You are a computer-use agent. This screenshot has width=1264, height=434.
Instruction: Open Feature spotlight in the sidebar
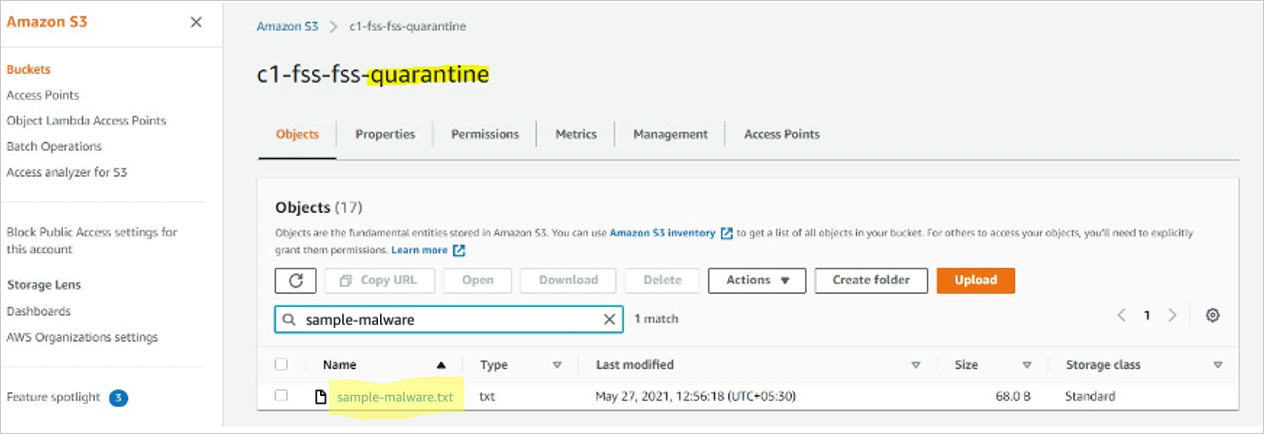[54, 397]
